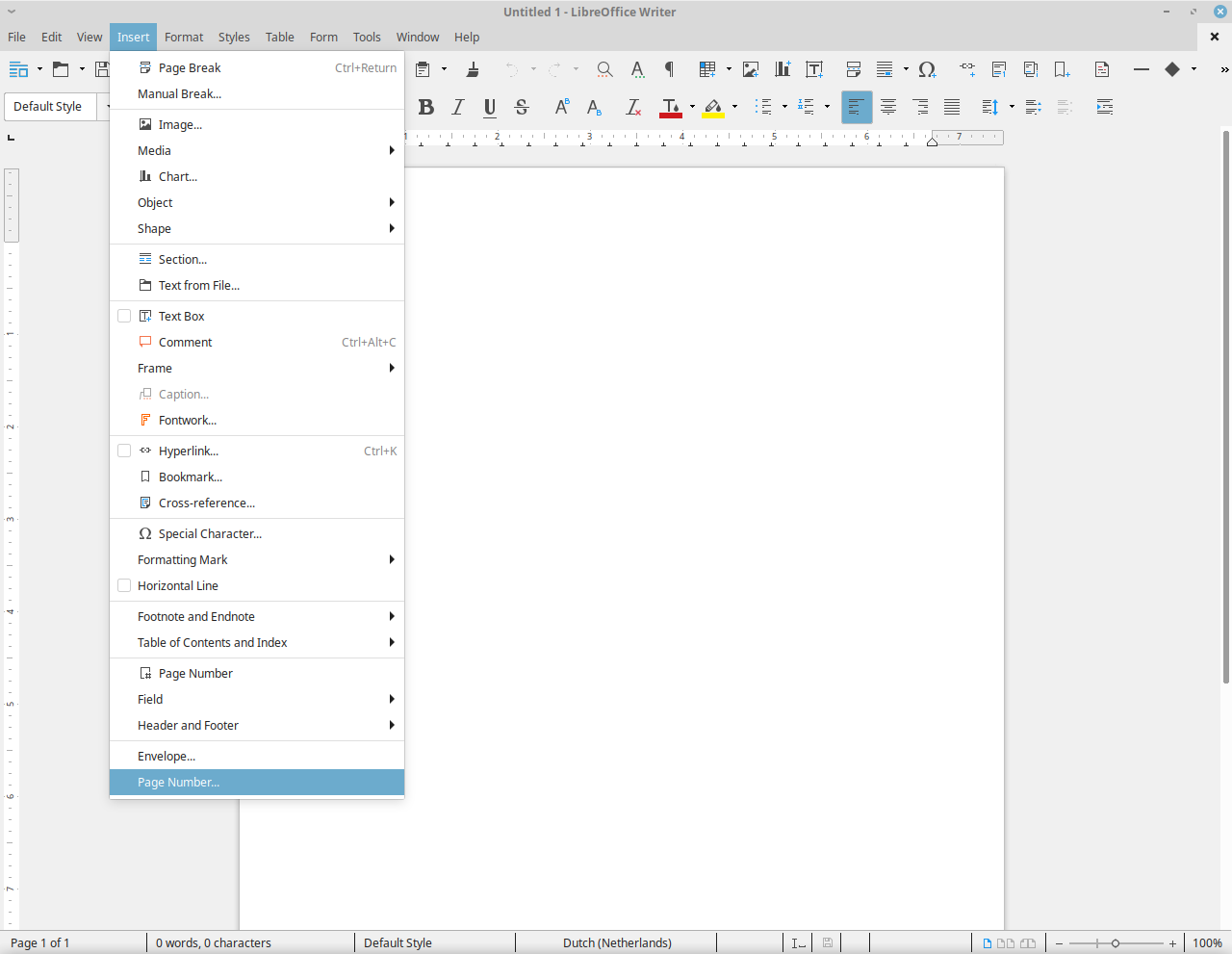Click the Find and Replace magnifier icon
Image resolution: width=1232 pixels, height=954 pixels.
604,69
